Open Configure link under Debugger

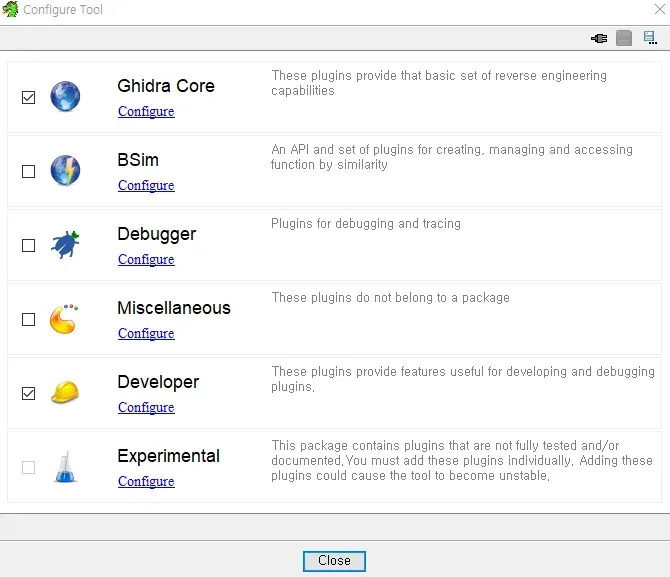pos(146,259)
